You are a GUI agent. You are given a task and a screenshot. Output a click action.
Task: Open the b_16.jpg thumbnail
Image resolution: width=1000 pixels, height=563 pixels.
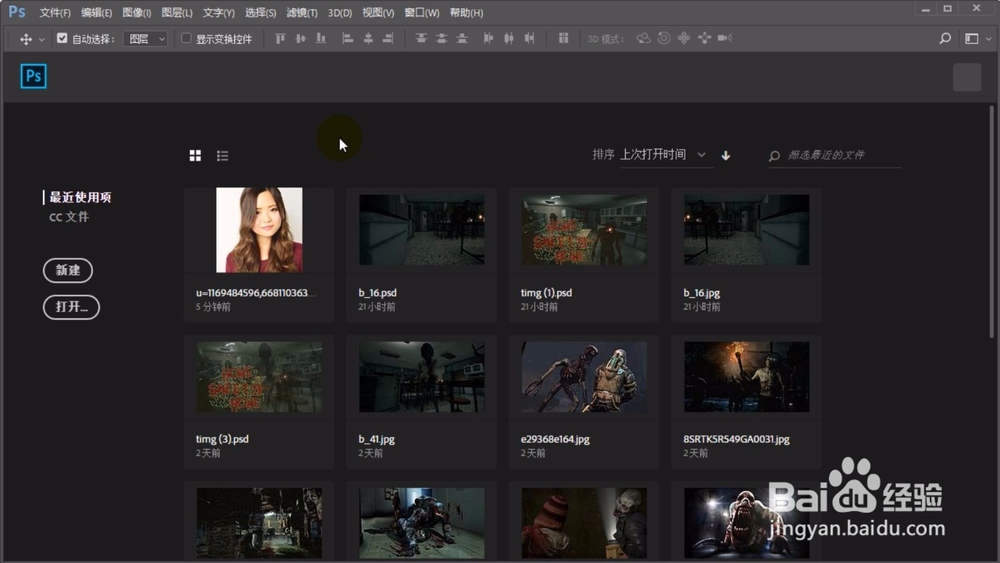[747, 230]
